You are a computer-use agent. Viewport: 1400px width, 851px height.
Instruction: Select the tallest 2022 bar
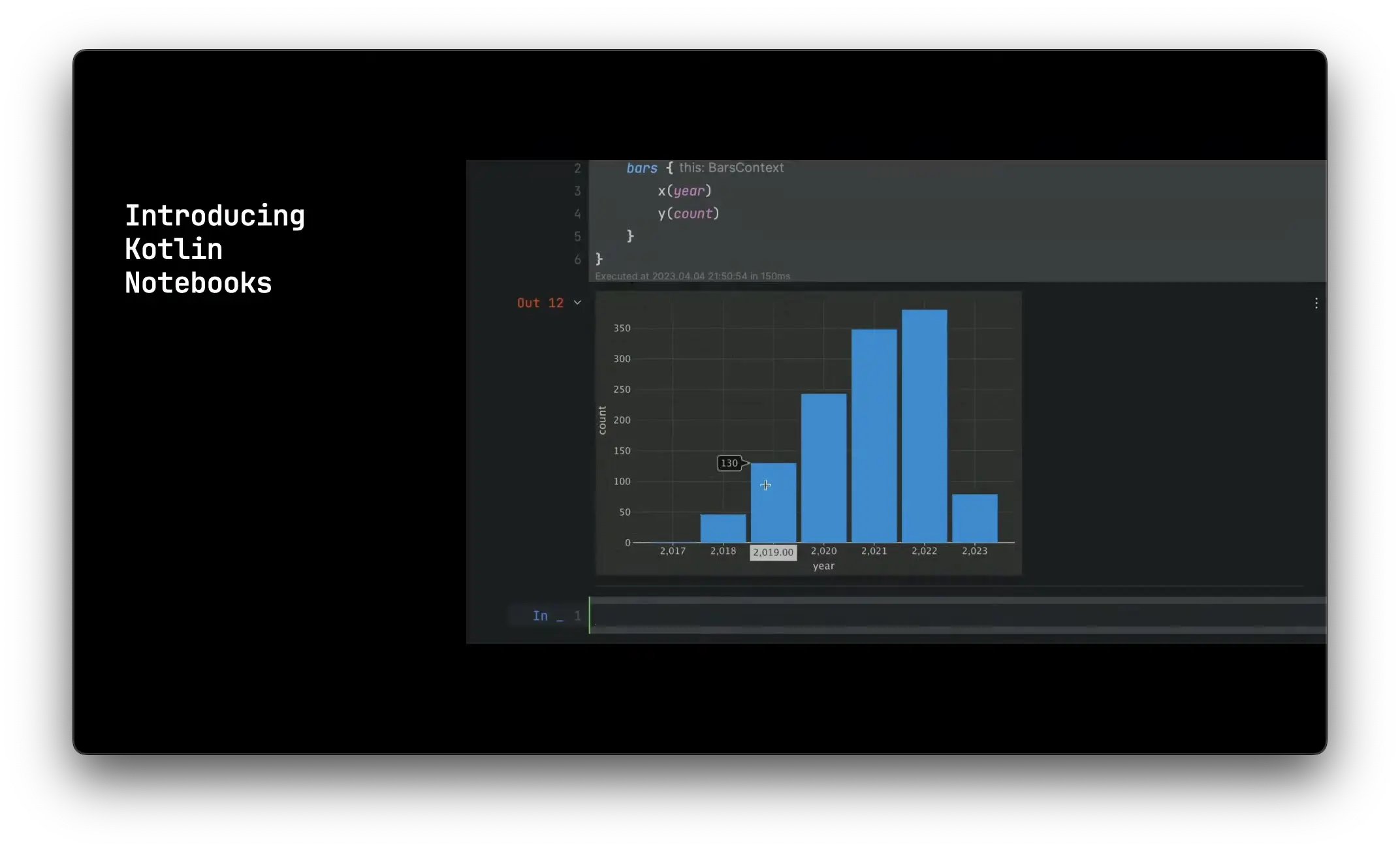(x=924, y=426)
